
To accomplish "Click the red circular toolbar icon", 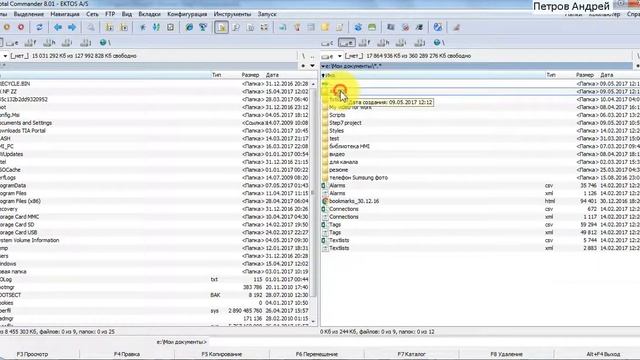I will tap(21, 27).
